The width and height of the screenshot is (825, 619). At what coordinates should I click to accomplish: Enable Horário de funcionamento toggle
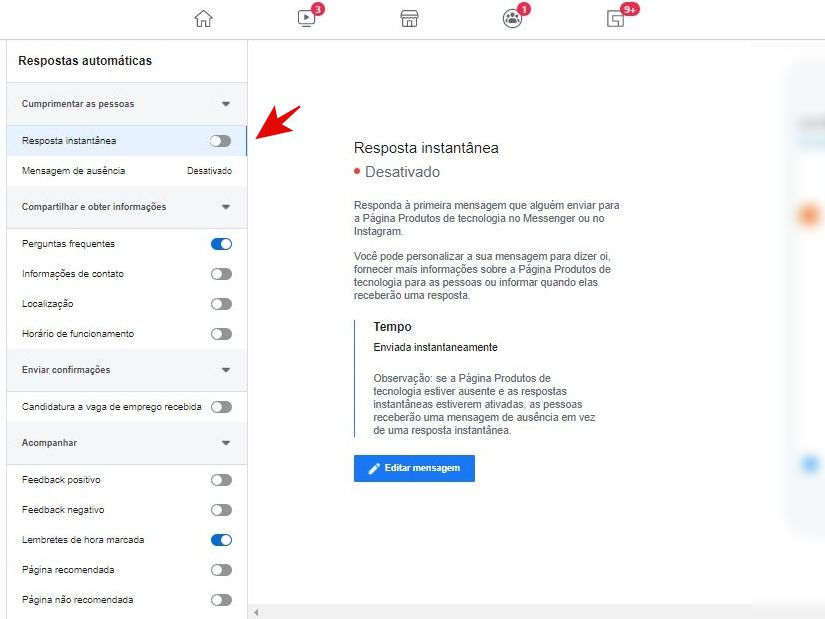click(221, 334)
